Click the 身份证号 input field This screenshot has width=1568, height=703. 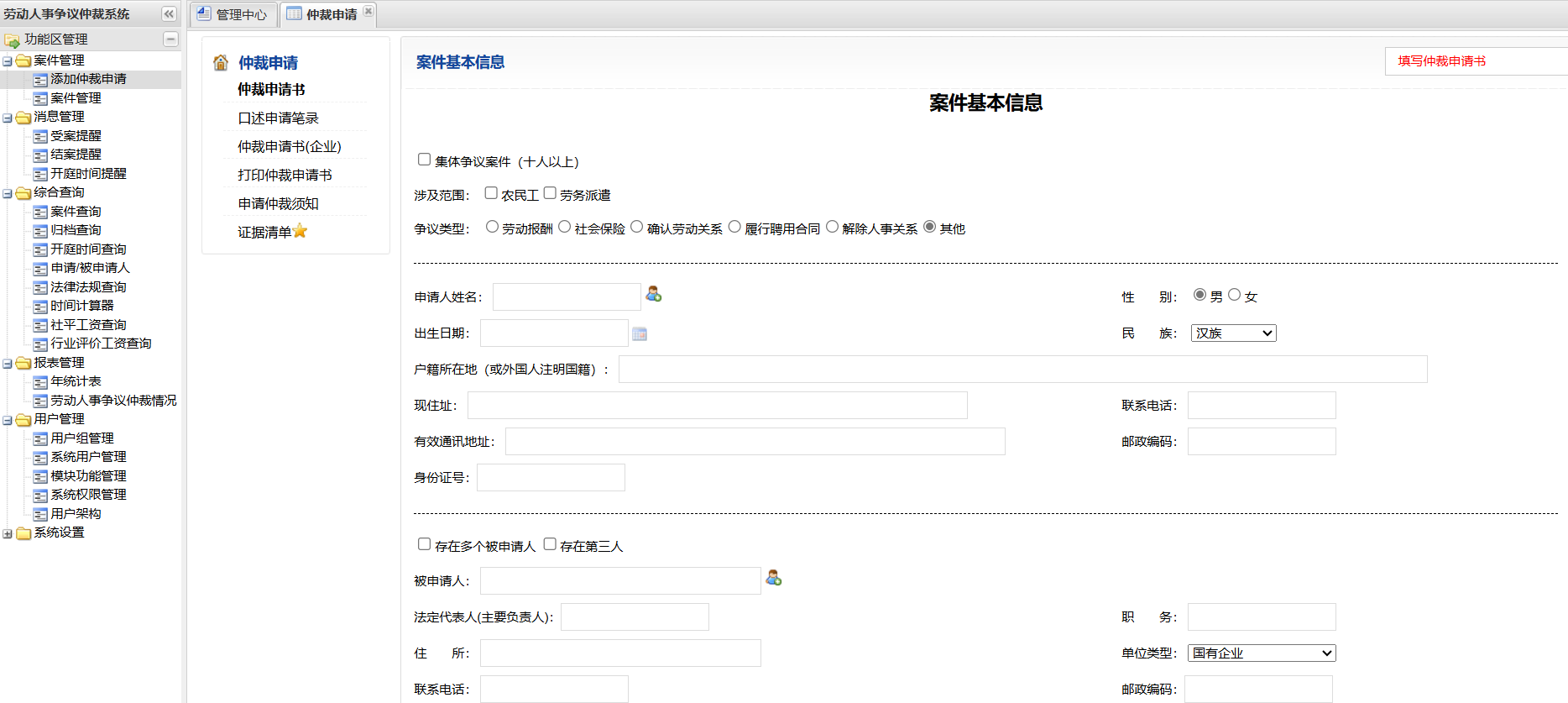pos(551,478)
